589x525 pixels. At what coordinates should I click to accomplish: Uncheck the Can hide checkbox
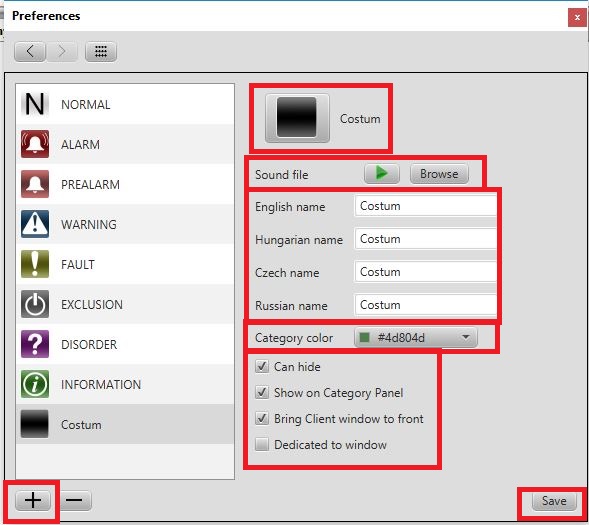coord(262,366)
